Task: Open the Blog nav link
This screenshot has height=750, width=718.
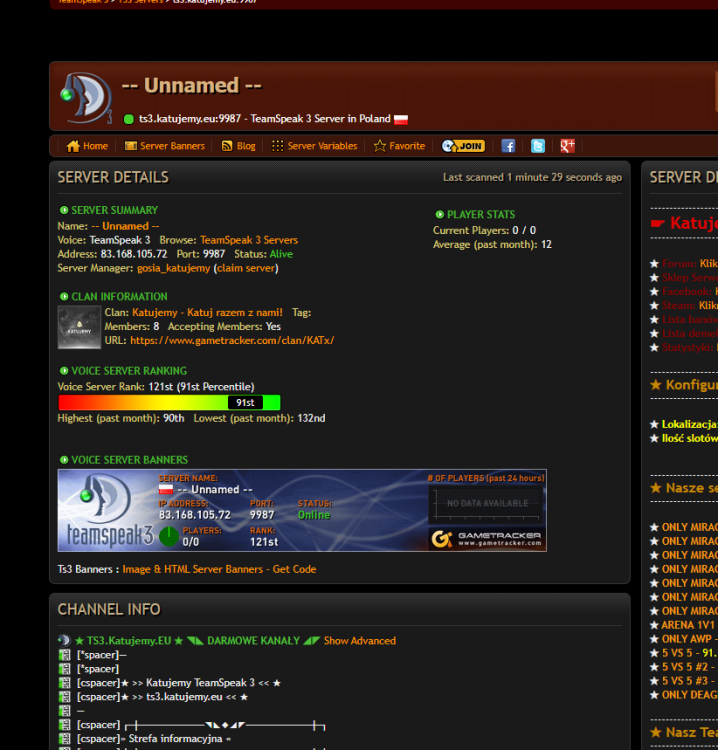Action: pos(246,146)
